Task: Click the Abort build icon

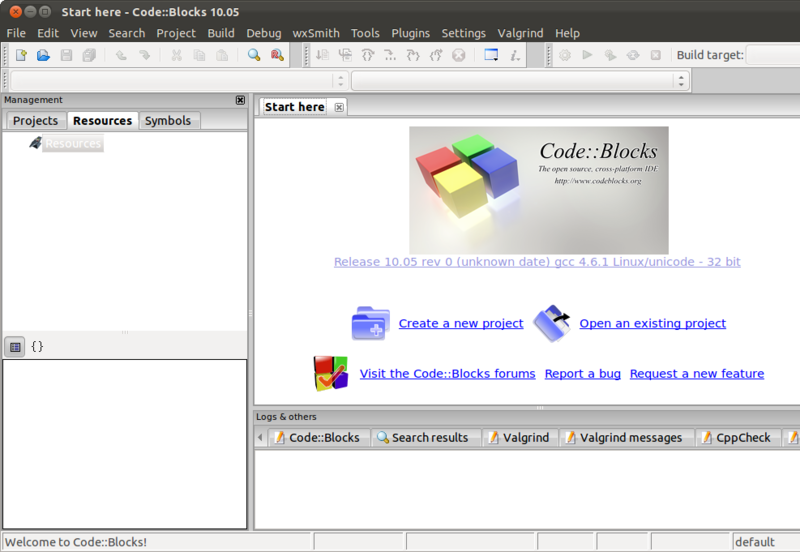Action: pyautogui.click(x=656, y=55)
